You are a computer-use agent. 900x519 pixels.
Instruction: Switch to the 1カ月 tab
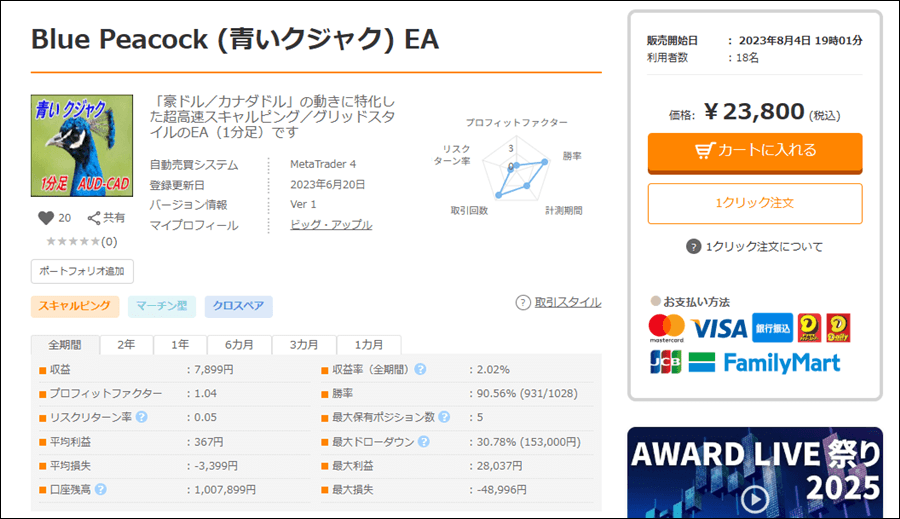(368, 344)
